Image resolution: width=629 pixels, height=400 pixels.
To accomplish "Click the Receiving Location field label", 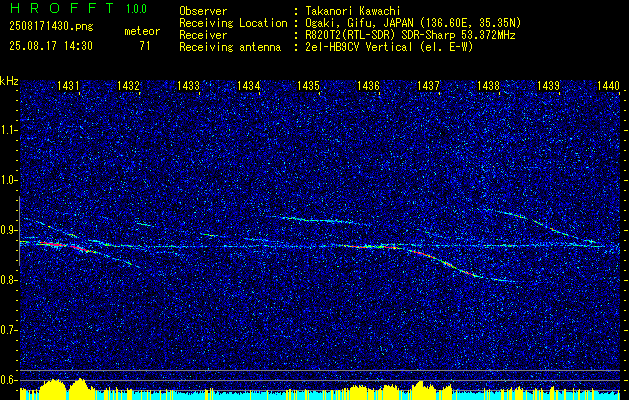I will 233,23.
